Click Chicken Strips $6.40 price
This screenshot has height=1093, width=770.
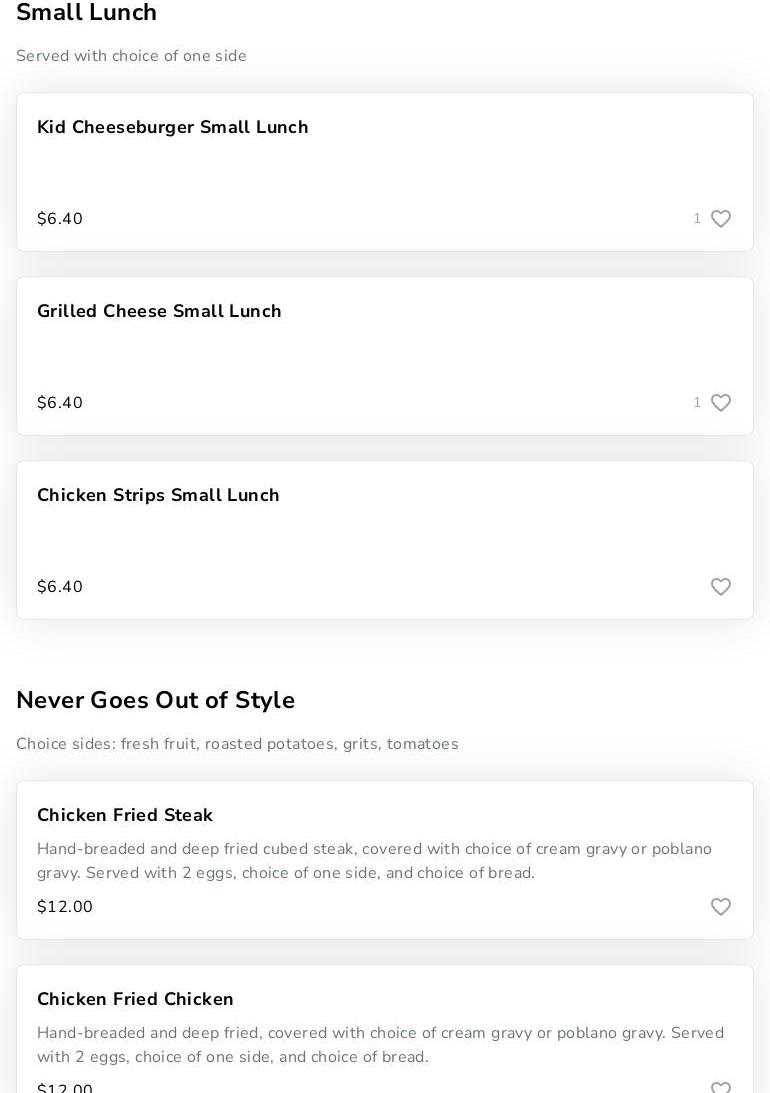click(x=60, y=587)
